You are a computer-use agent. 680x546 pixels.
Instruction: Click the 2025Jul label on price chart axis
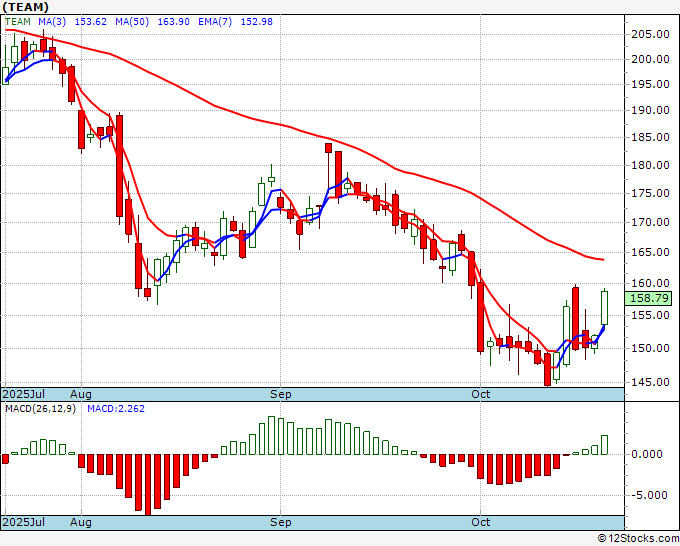[24, 395]
